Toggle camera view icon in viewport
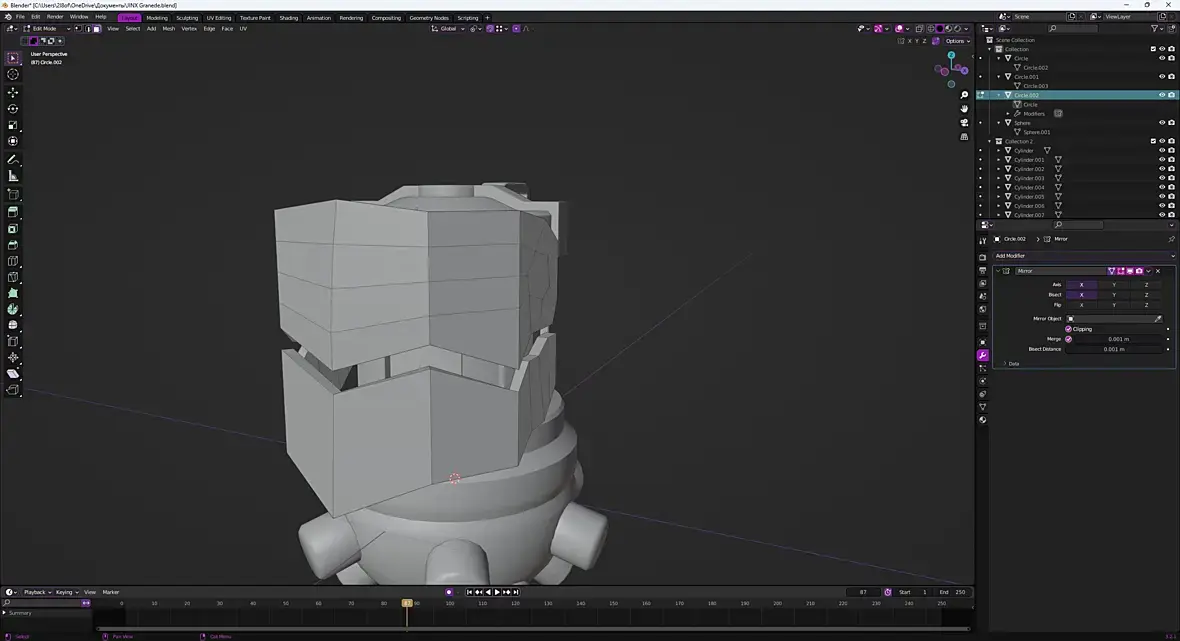Viewport: 1180px width, 641px height. click(x=964, y=123)
